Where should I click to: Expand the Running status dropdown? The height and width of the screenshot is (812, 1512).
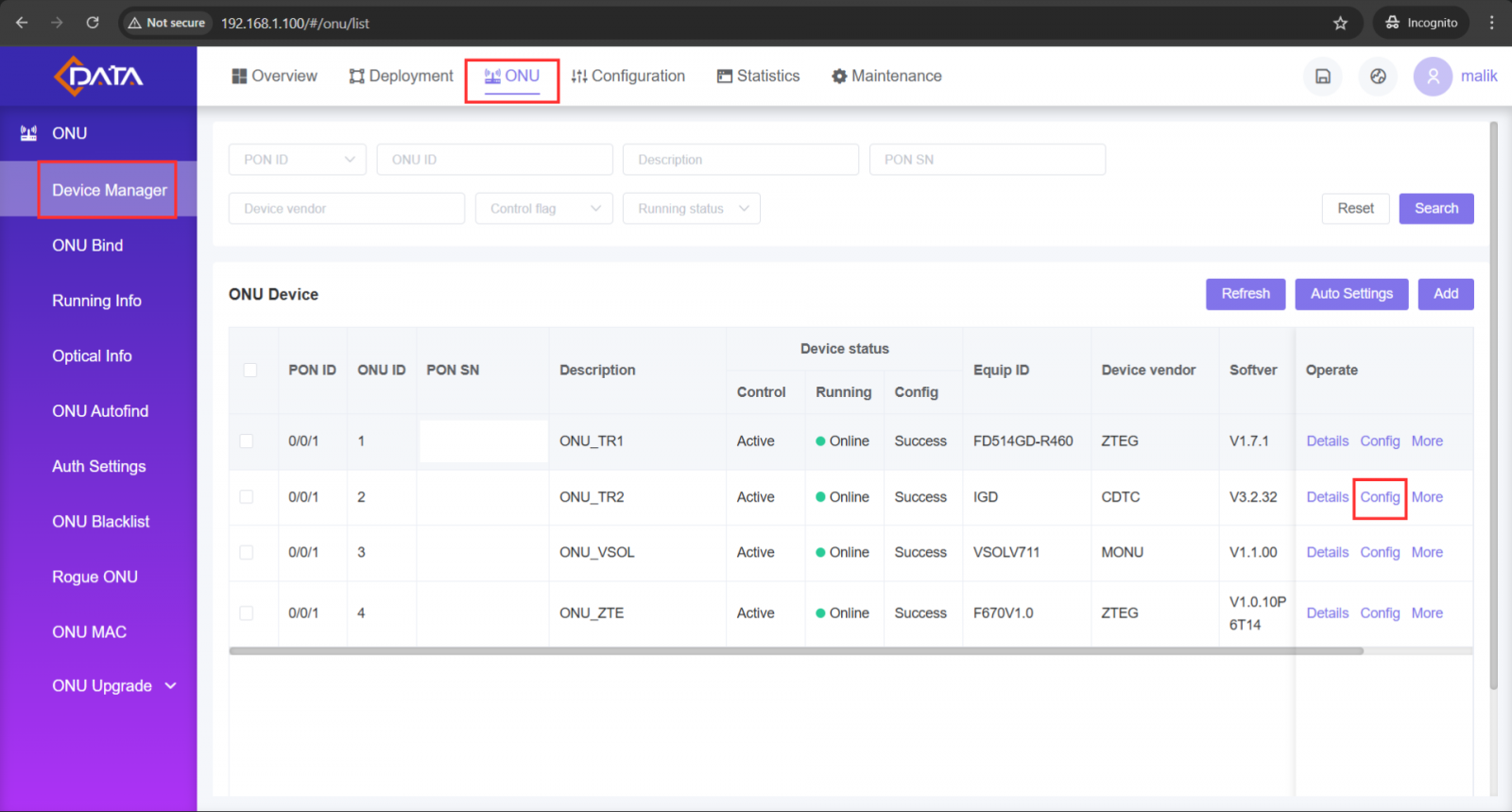[x=691, y=209]
